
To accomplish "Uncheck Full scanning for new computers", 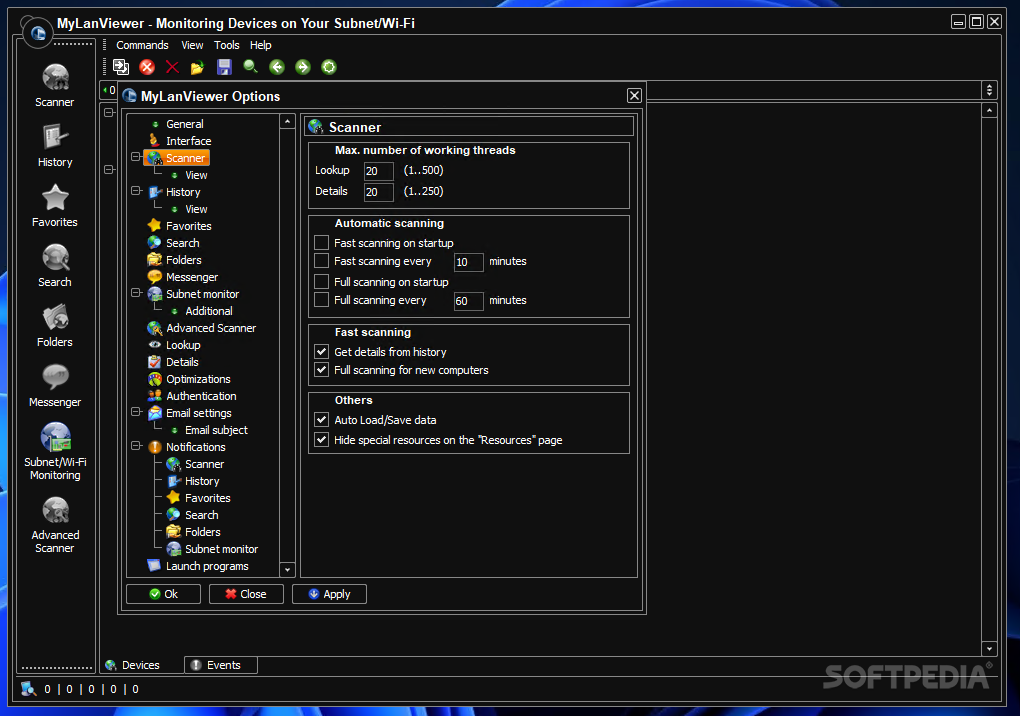I will tap(321, 370).
